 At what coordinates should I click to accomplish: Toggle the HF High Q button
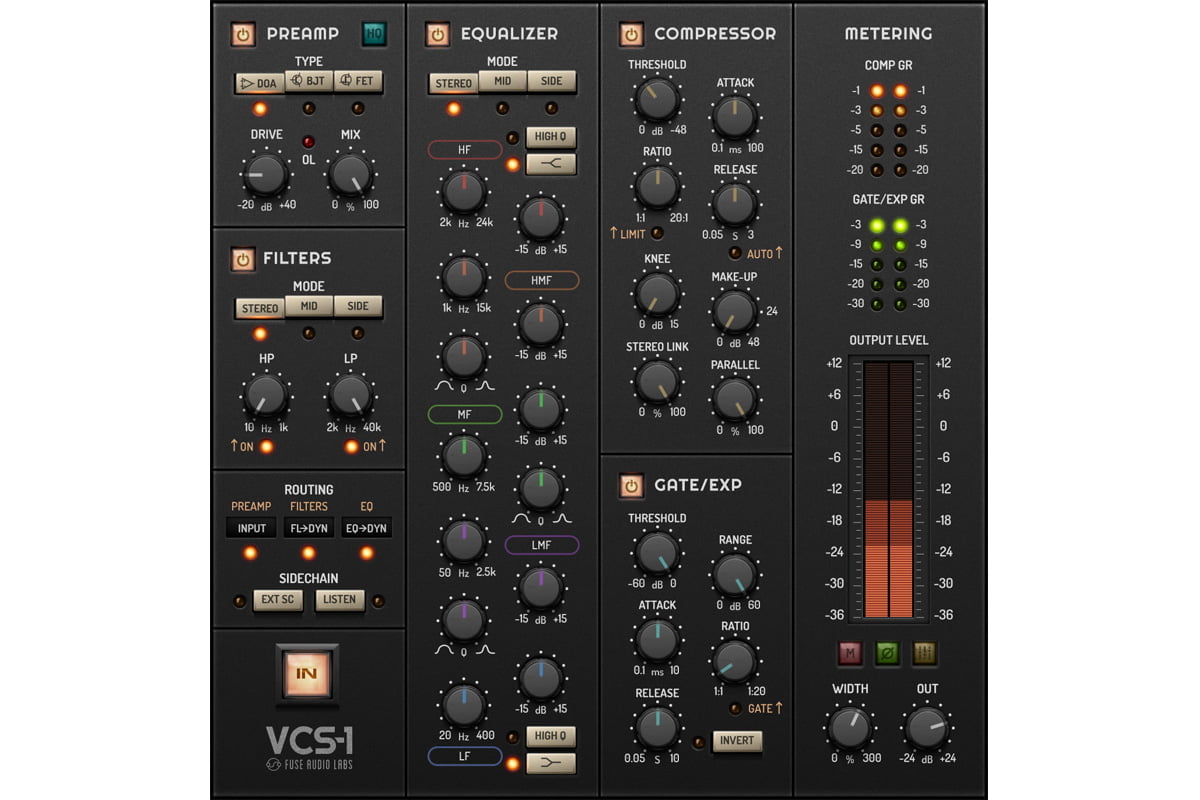[551, 137]
